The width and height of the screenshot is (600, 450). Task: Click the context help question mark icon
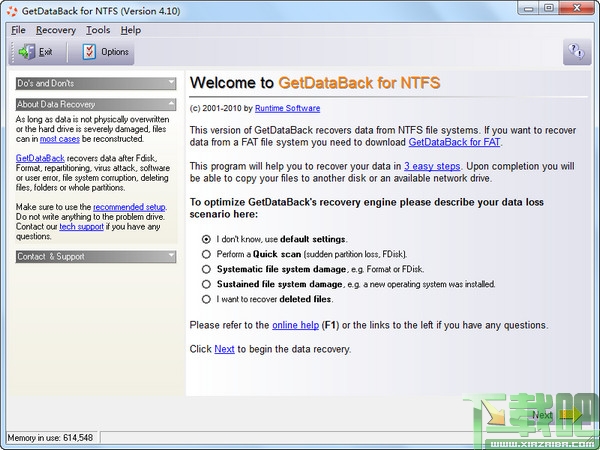[577, 52]
